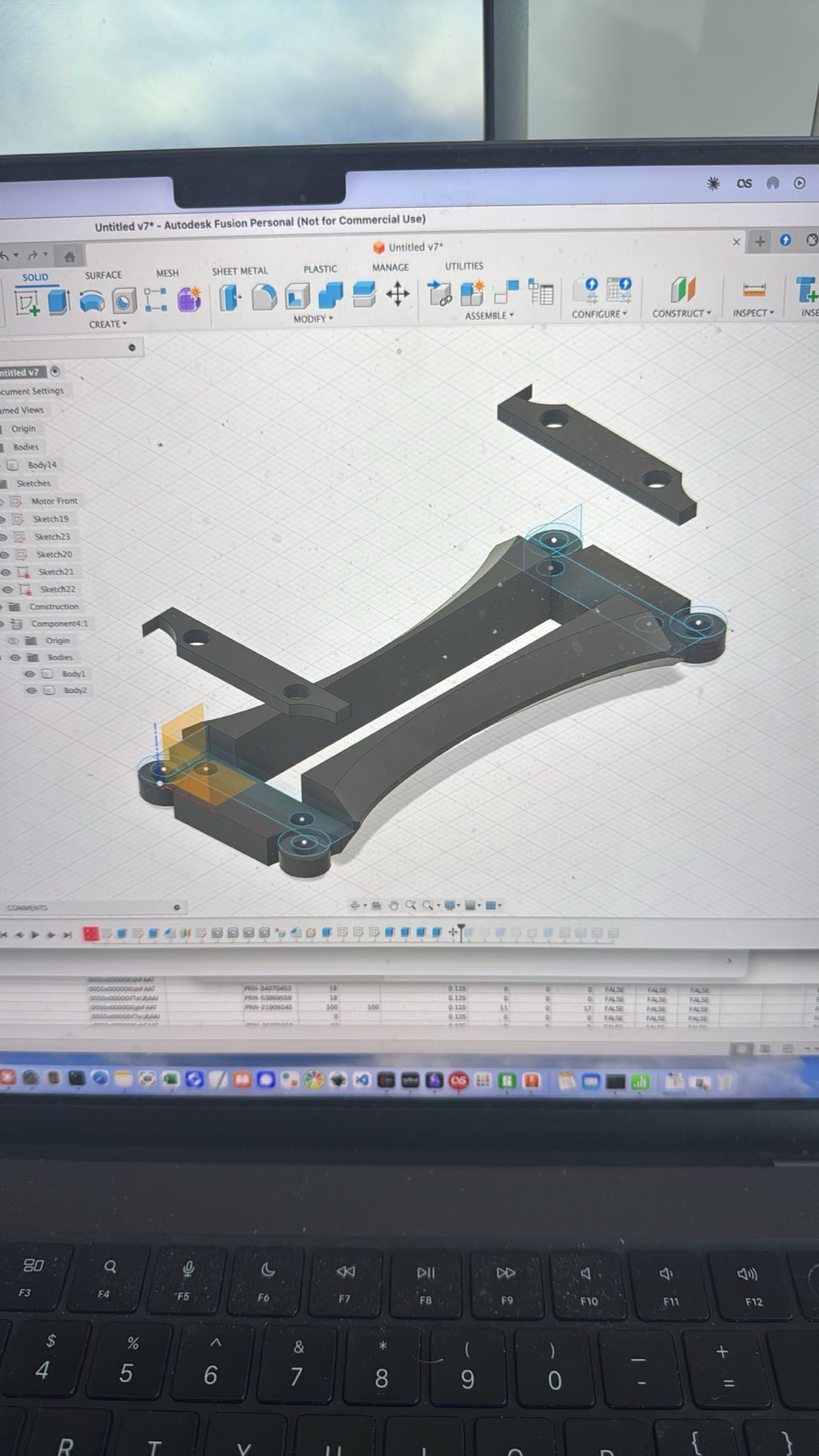Select the Pan hand tool in navigation bar
Image resolution: width=819 pixels, height=1456 pixels.
(393, 905)
